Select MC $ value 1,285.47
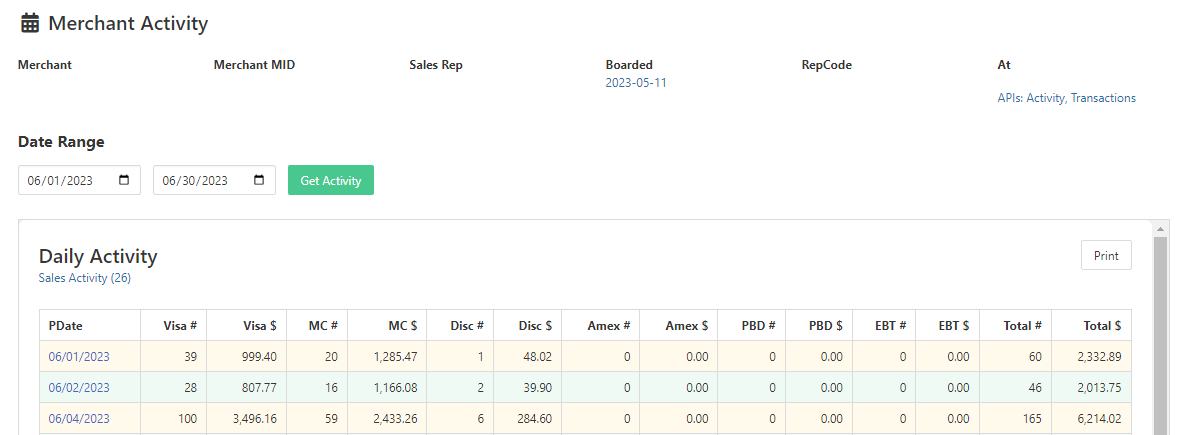 coord(395,357)
